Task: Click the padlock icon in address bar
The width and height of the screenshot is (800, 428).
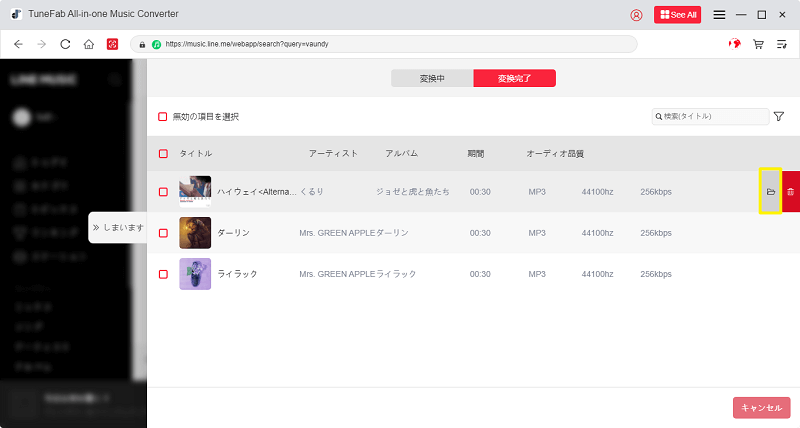Action: coord(142,44)
